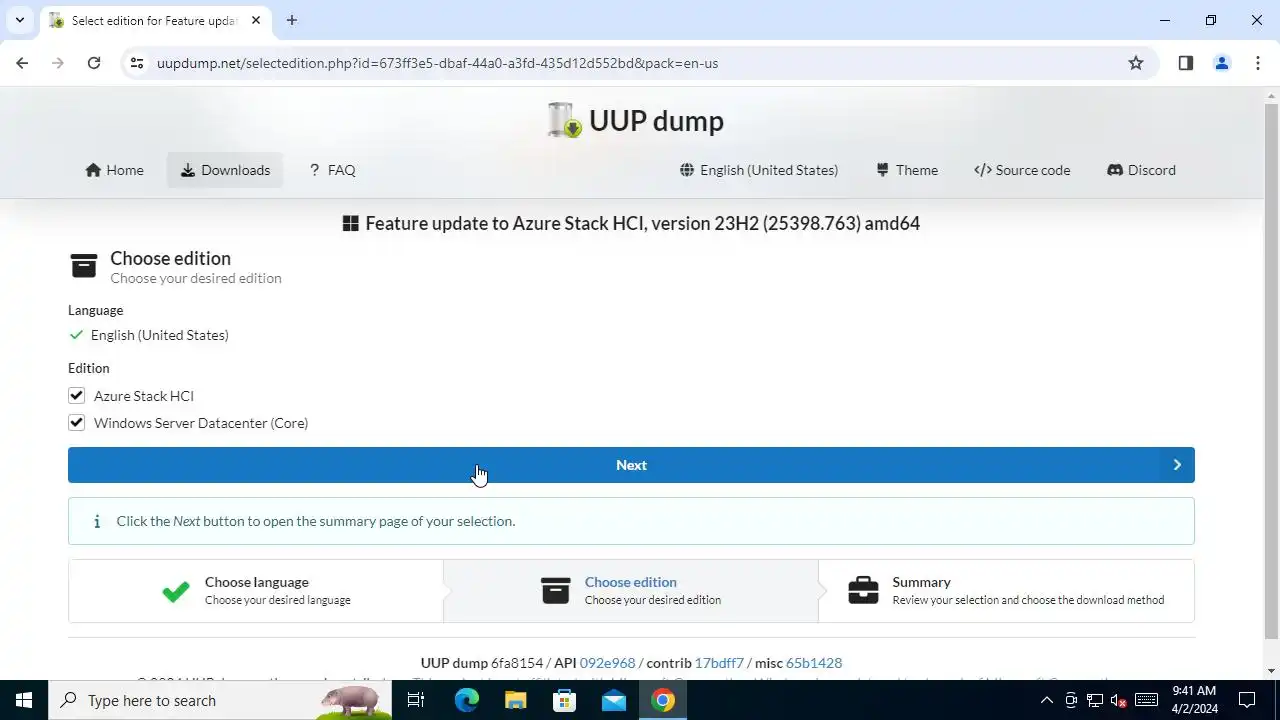View site information icon in address bar
This screenshot has width=1280, height=720.
[137, 63]
